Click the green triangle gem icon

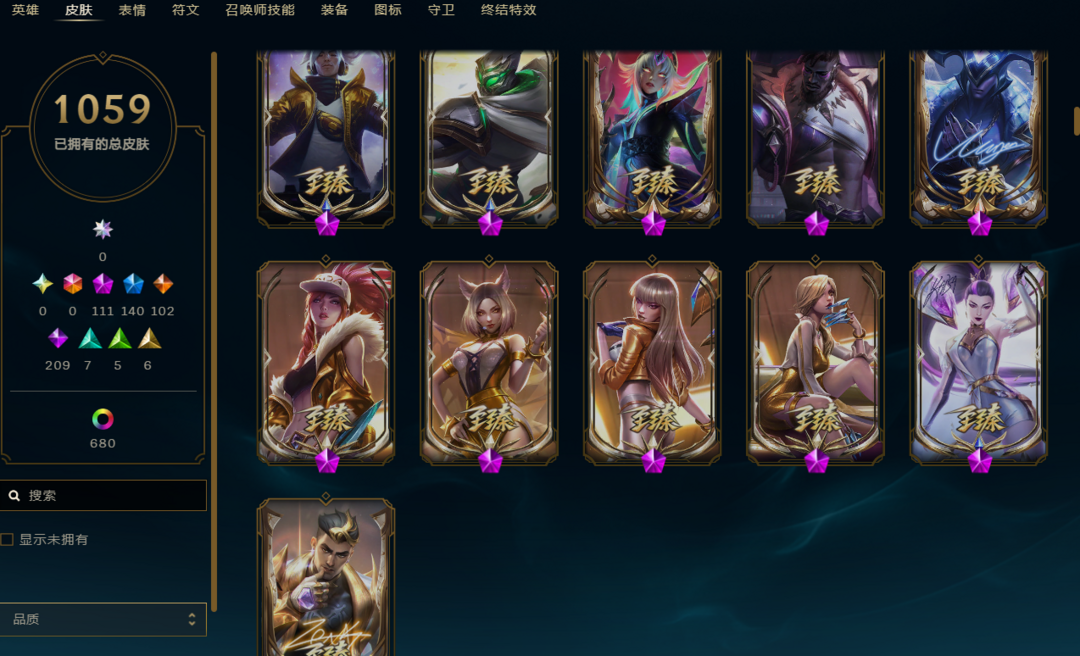tap(120, 338)
